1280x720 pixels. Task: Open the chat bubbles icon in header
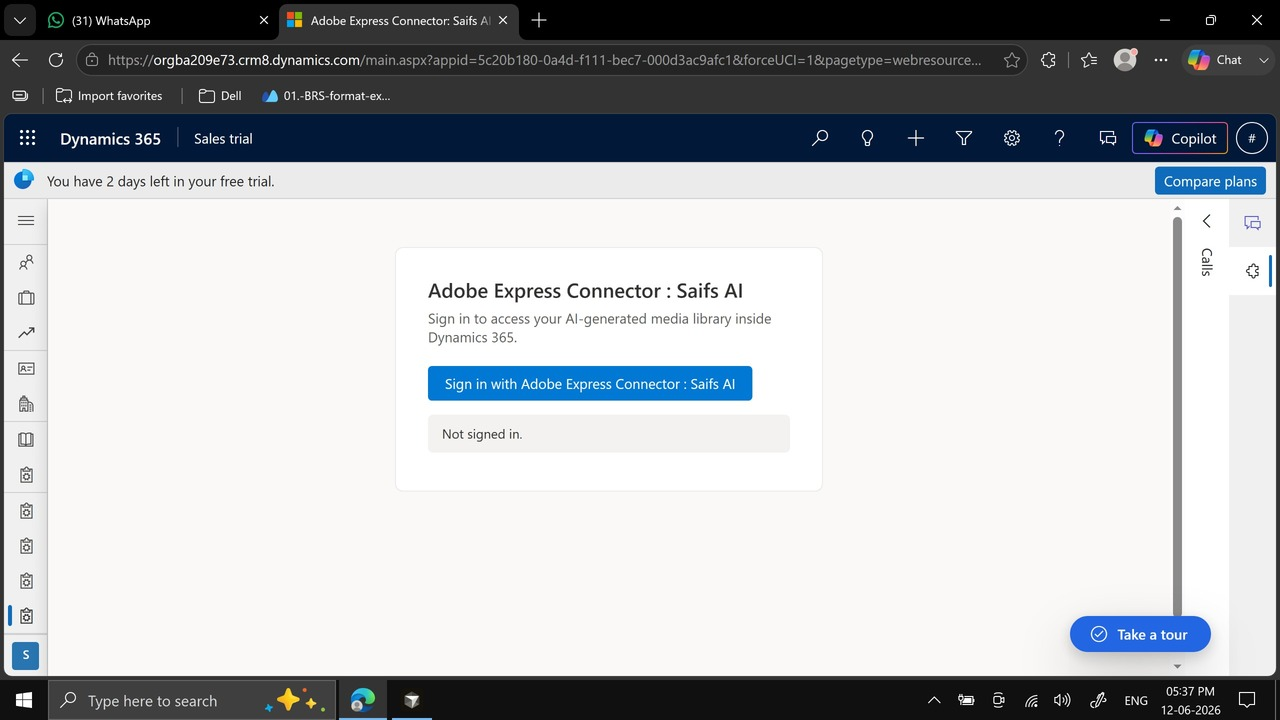click(x=1108, y=139)
